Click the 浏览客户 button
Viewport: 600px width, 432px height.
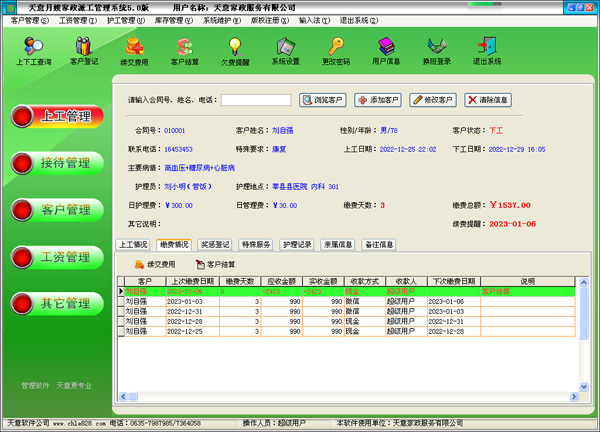pyautogui.click(x=322, y=100)
